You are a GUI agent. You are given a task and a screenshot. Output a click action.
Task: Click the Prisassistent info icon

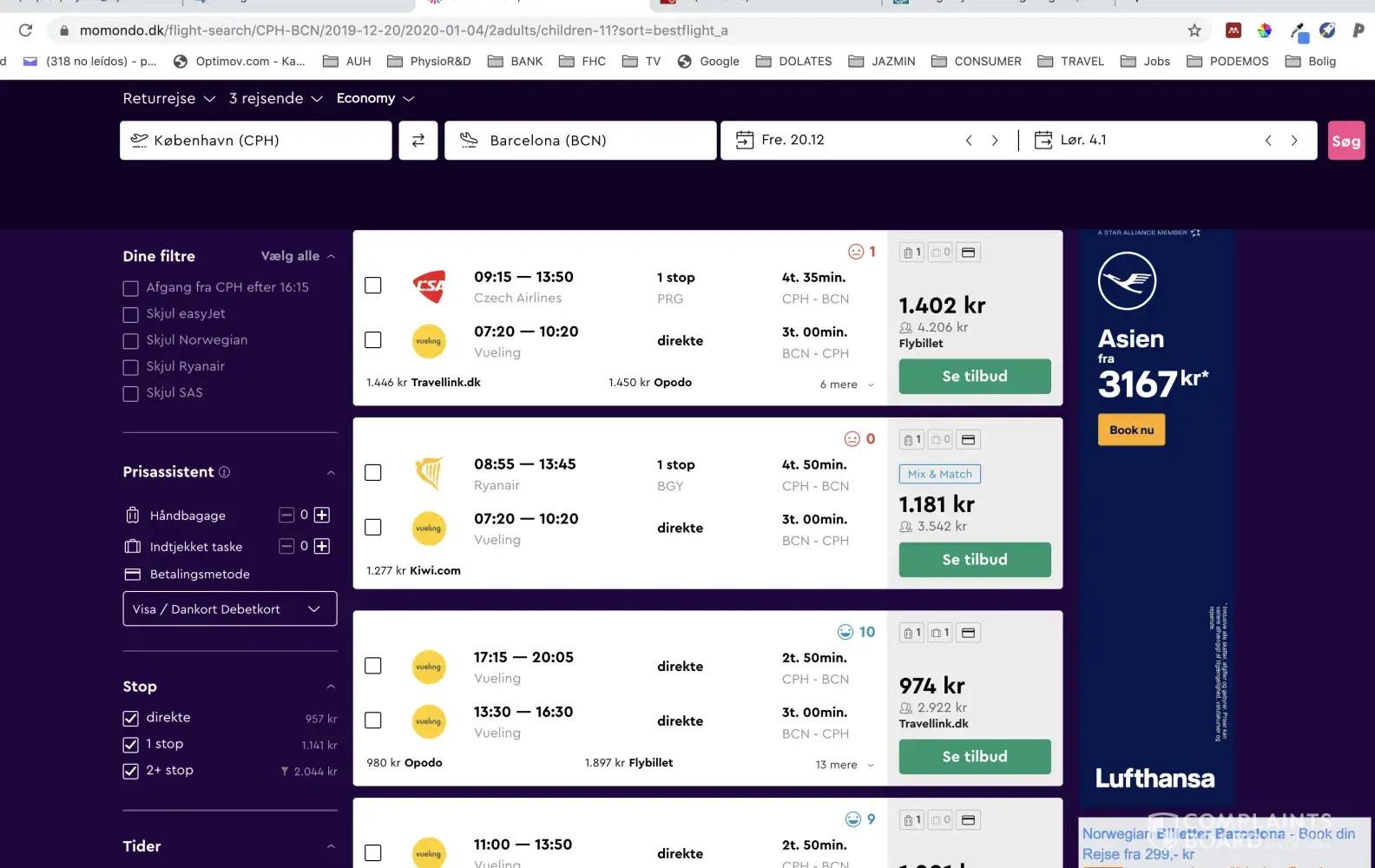(225, 472)
